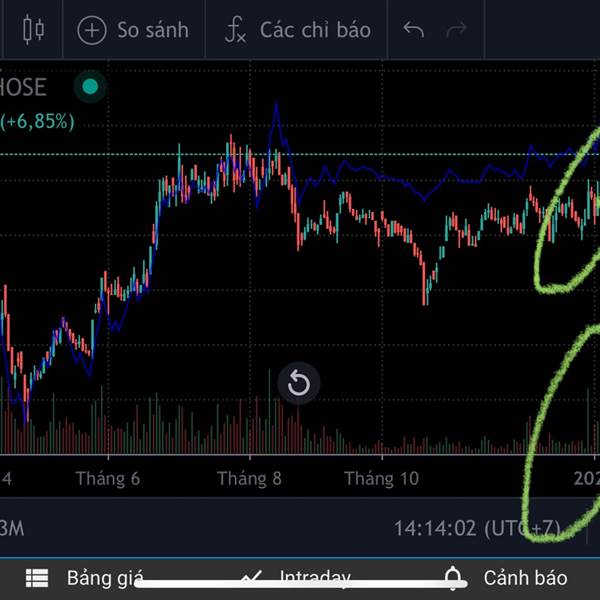Undo the last chart action
This screenshot has height=600, width=600.
(414, 30)
